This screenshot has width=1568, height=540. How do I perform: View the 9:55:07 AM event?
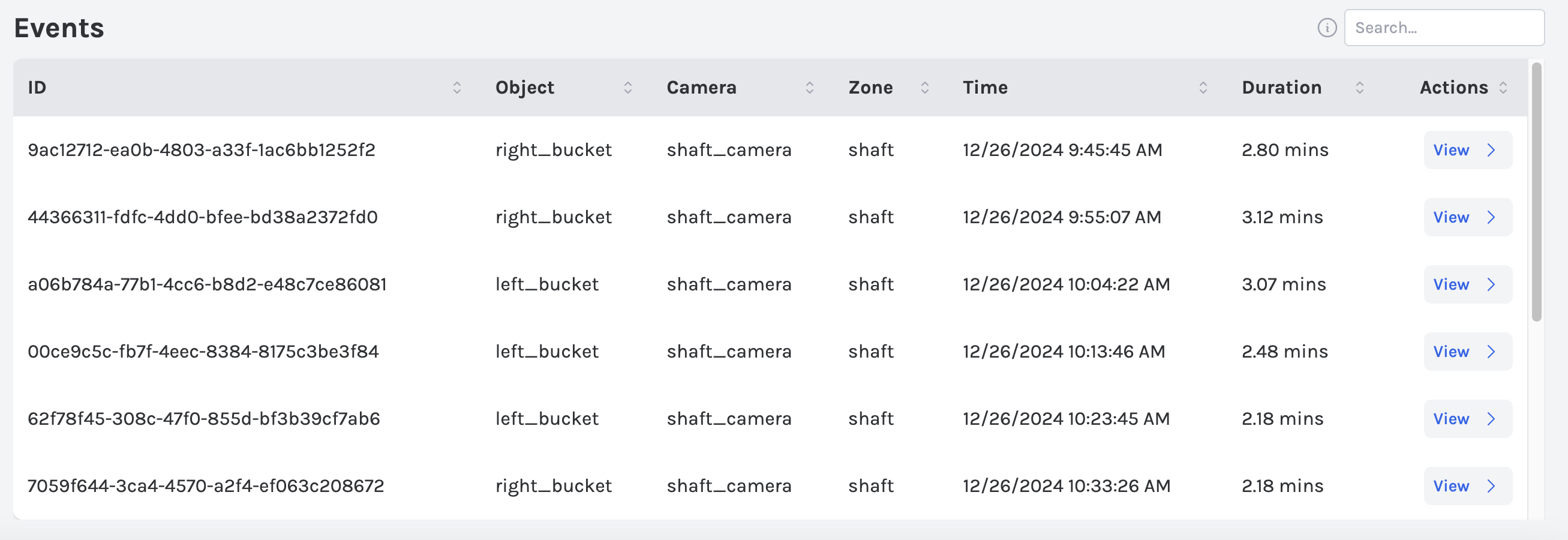pos(1467,217)
